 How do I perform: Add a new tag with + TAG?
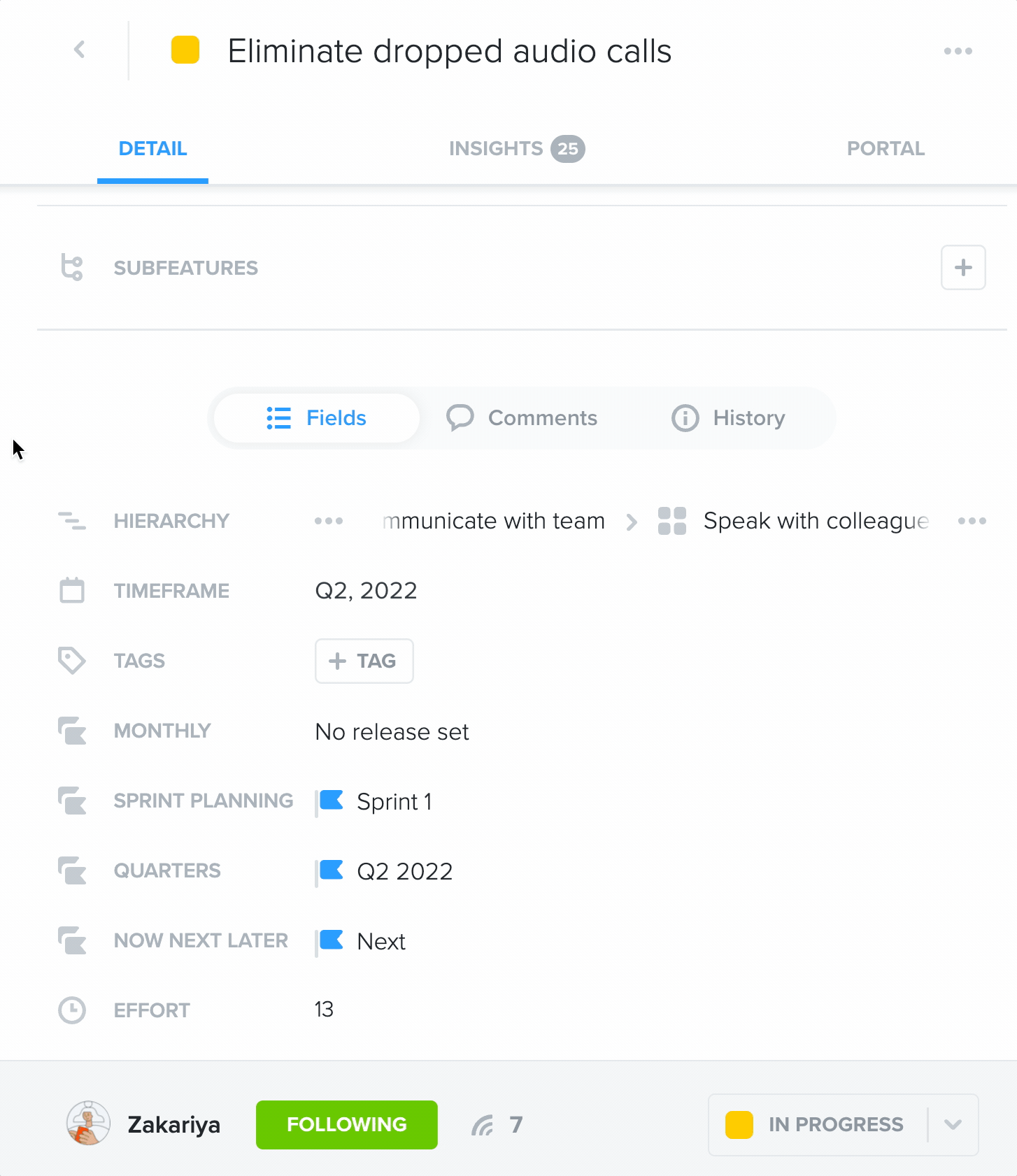(364, 661)
